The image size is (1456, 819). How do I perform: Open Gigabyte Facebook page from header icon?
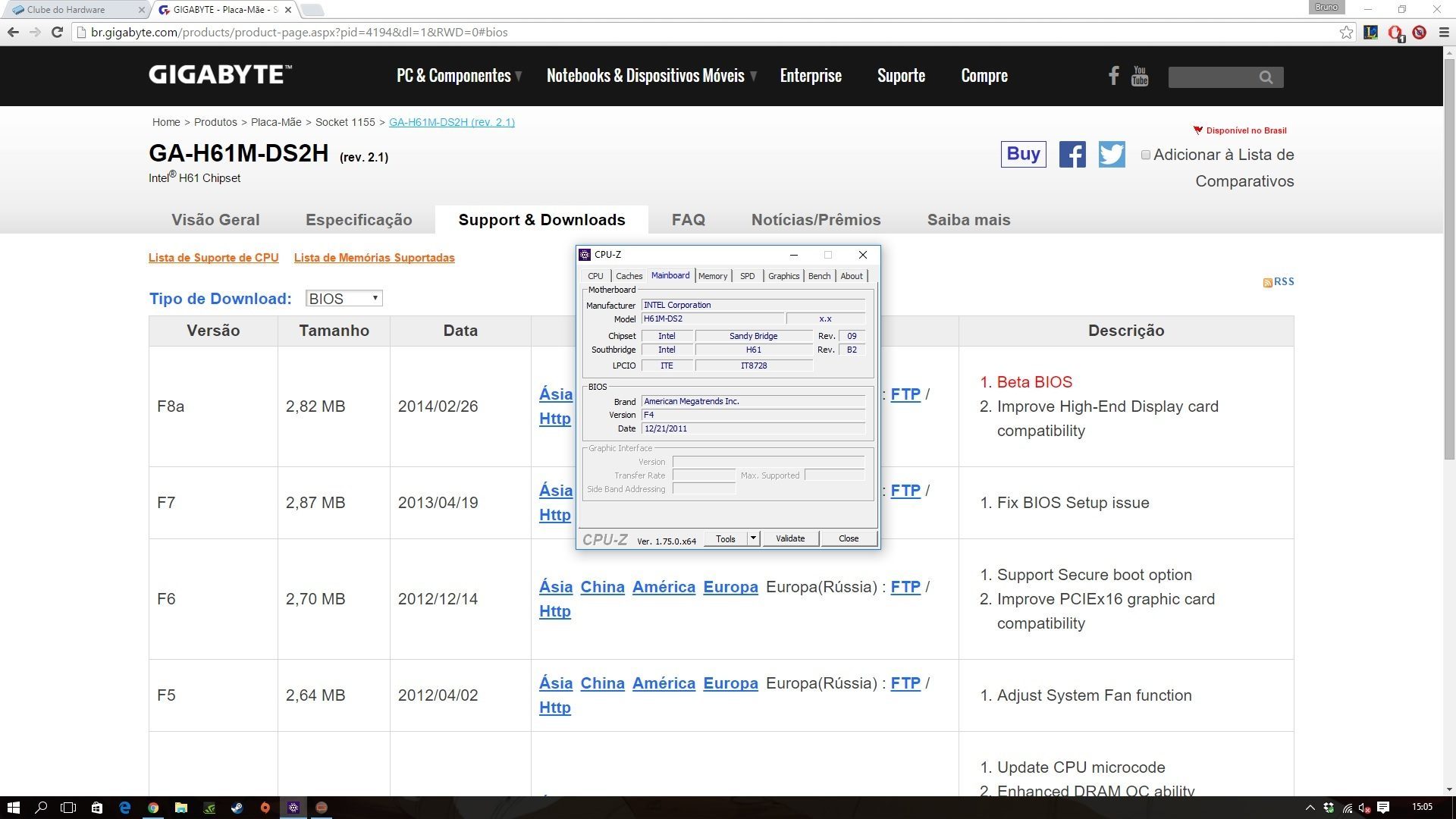coord(1113,76)
